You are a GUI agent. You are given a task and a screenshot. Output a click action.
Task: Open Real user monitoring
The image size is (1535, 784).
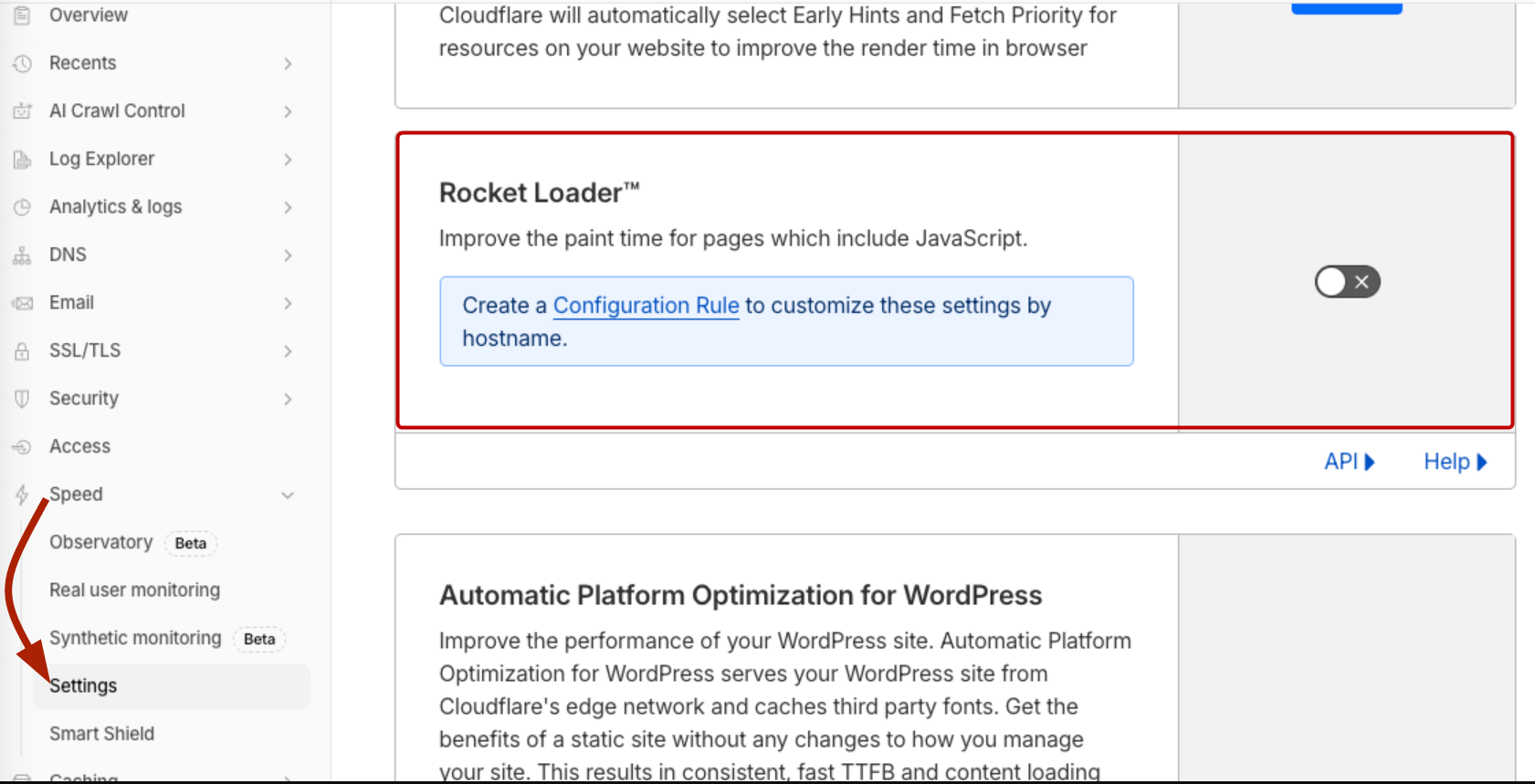point(134,591)
